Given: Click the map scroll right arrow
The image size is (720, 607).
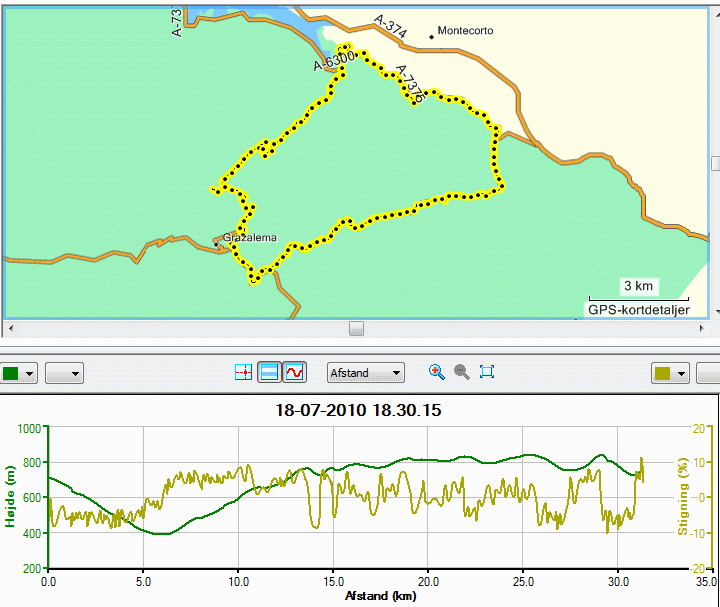Looking at the screenshot, I should pyautogui.click(x=701, y=328).
